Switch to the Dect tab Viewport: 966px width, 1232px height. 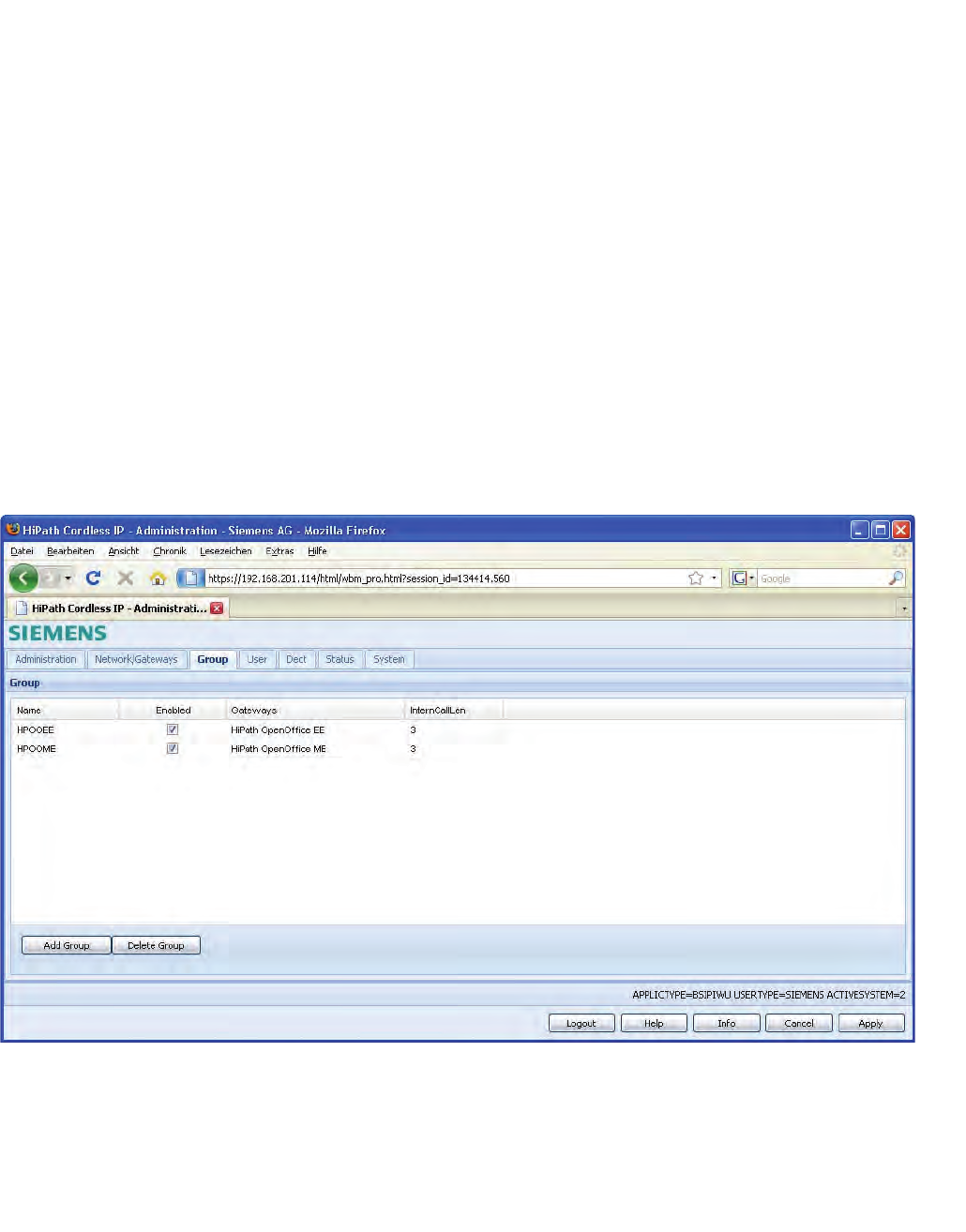click(296, 659)
